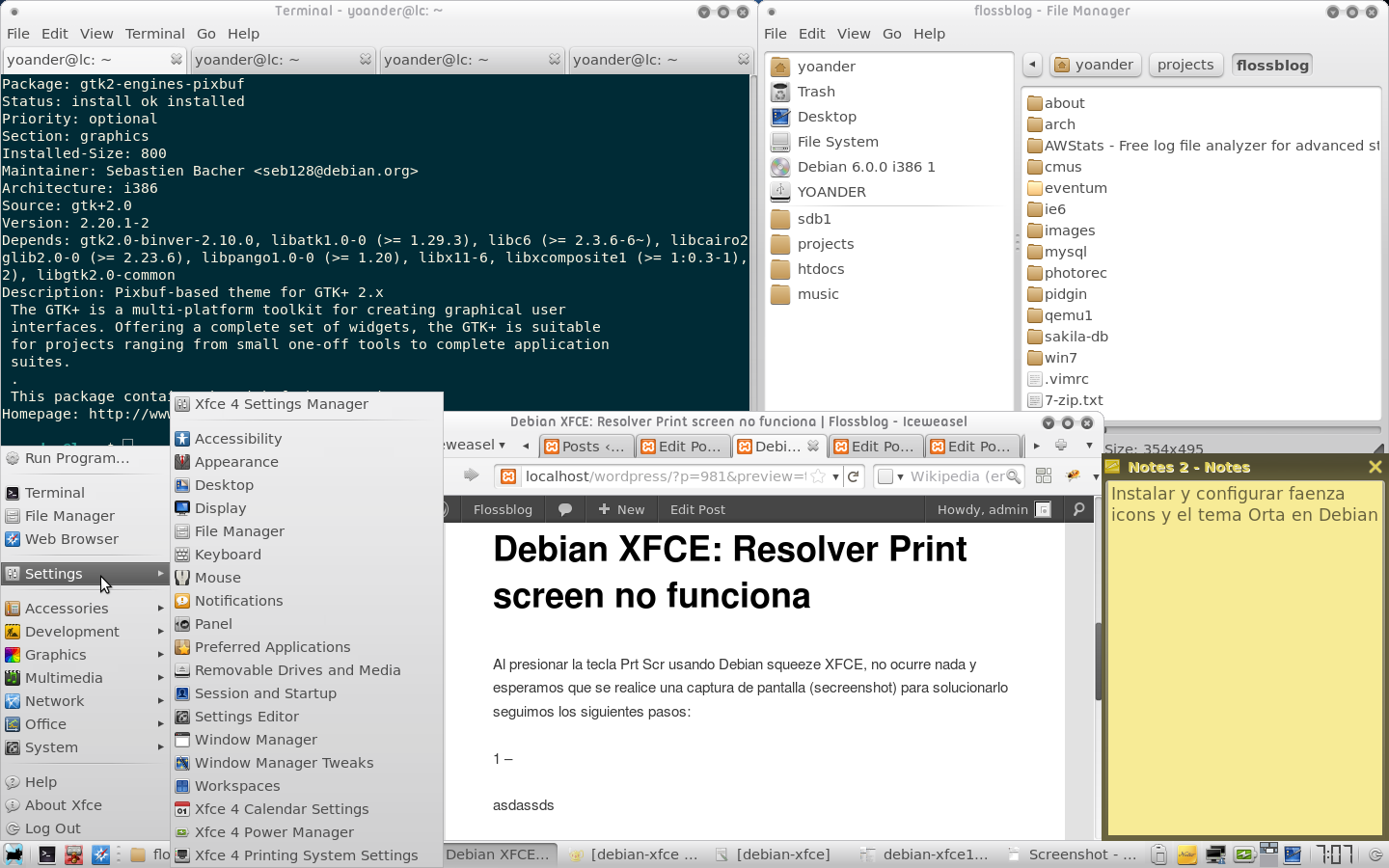Open Terminal menu in Terminal menu bar
This screenshot has width=1389, height=868.
pos(154,34)
